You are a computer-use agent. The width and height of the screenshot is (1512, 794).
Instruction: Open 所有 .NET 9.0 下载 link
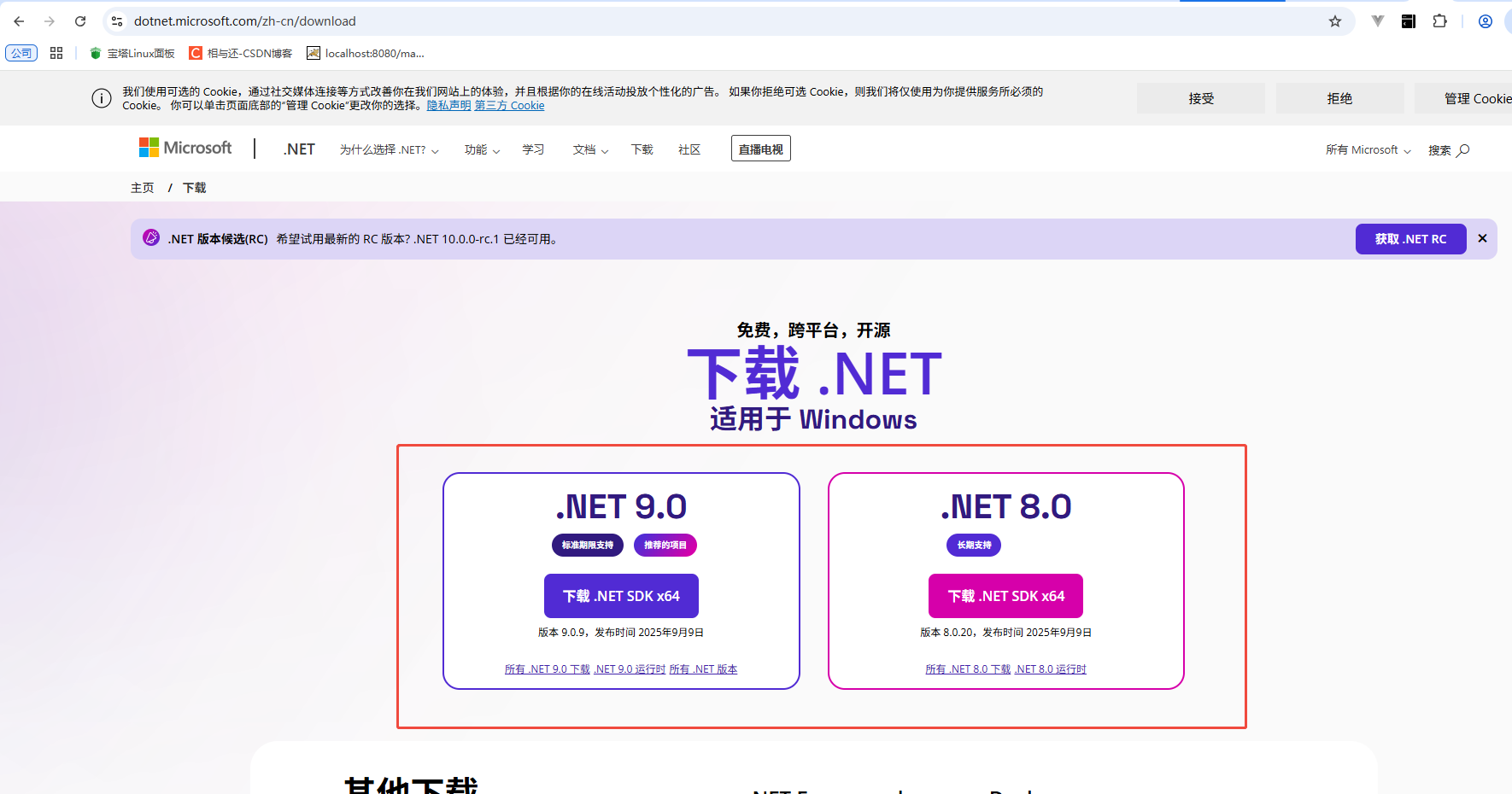[547, 669]
